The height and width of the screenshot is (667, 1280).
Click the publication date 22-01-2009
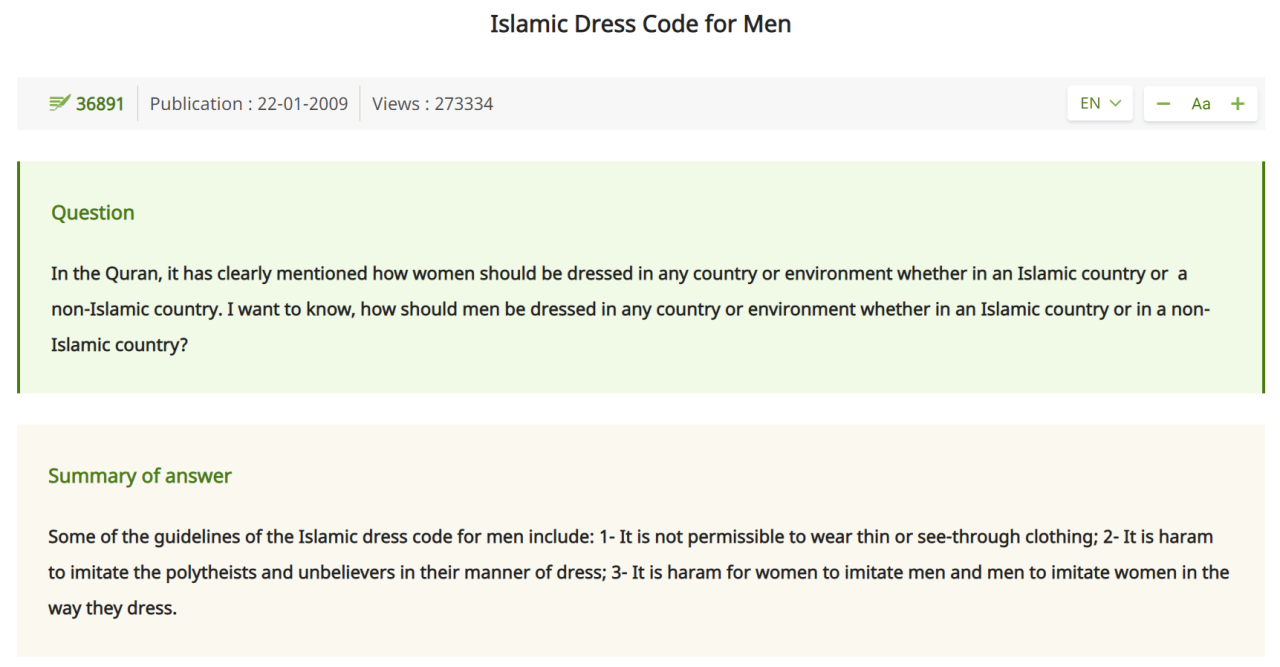pyautogui.click(x=302, y=104)
